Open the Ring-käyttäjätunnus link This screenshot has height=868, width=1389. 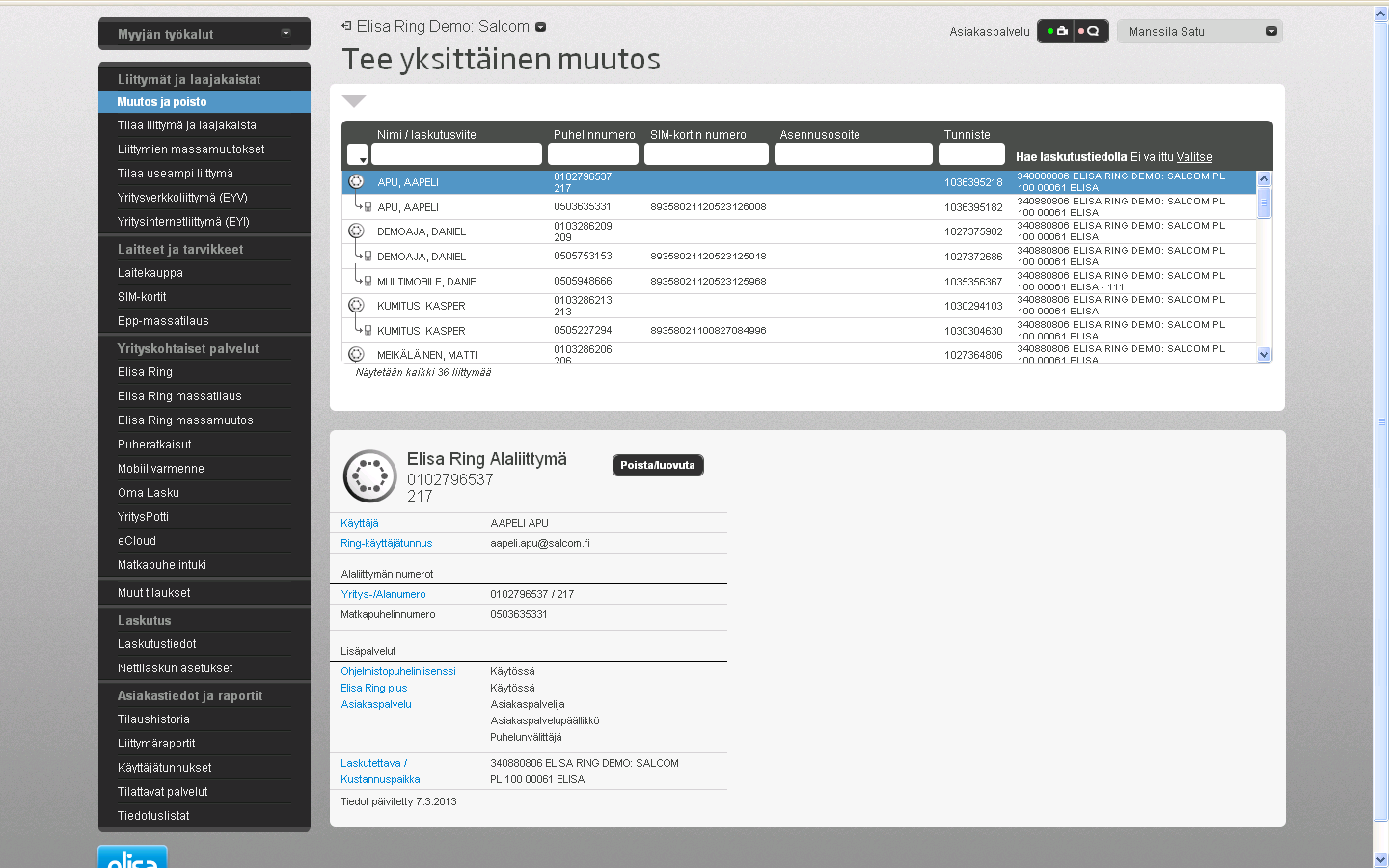(x=387, y=543)
